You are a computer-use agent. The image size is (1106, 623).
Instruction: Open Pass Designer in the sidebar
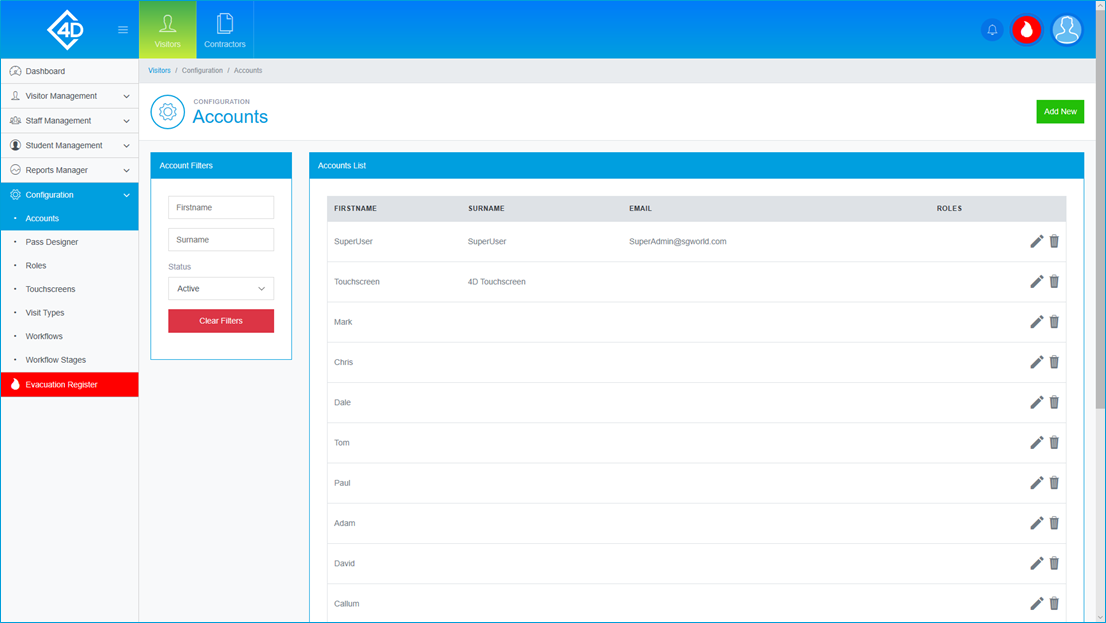pos(70,242)
